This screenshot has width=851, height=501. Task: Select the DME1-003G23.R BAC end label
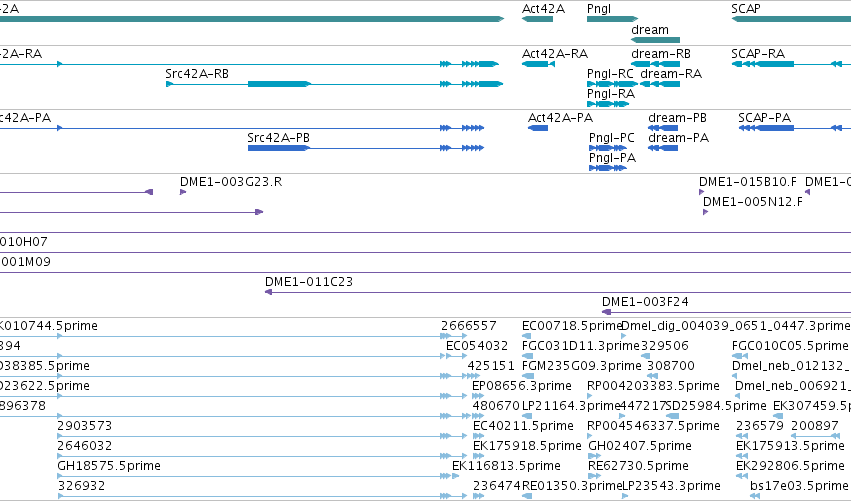231,182
